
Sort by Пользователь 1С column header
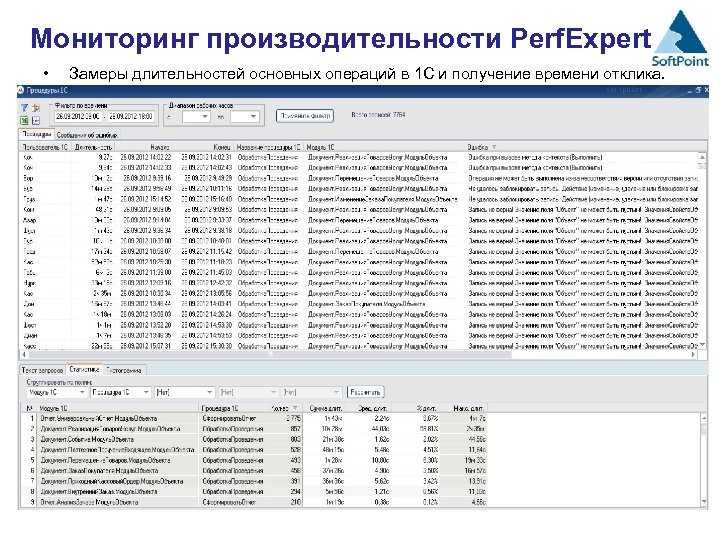[x=45, y=147]
